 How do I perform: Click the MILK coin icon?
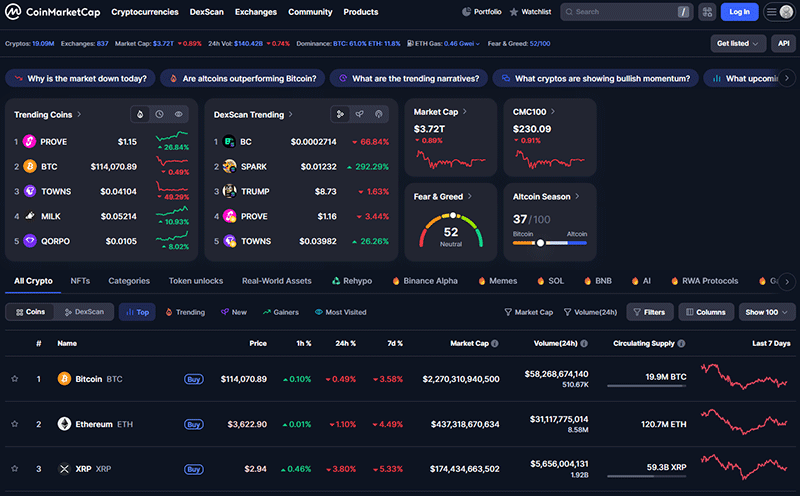pyautogui.click(x=30, y=216)
